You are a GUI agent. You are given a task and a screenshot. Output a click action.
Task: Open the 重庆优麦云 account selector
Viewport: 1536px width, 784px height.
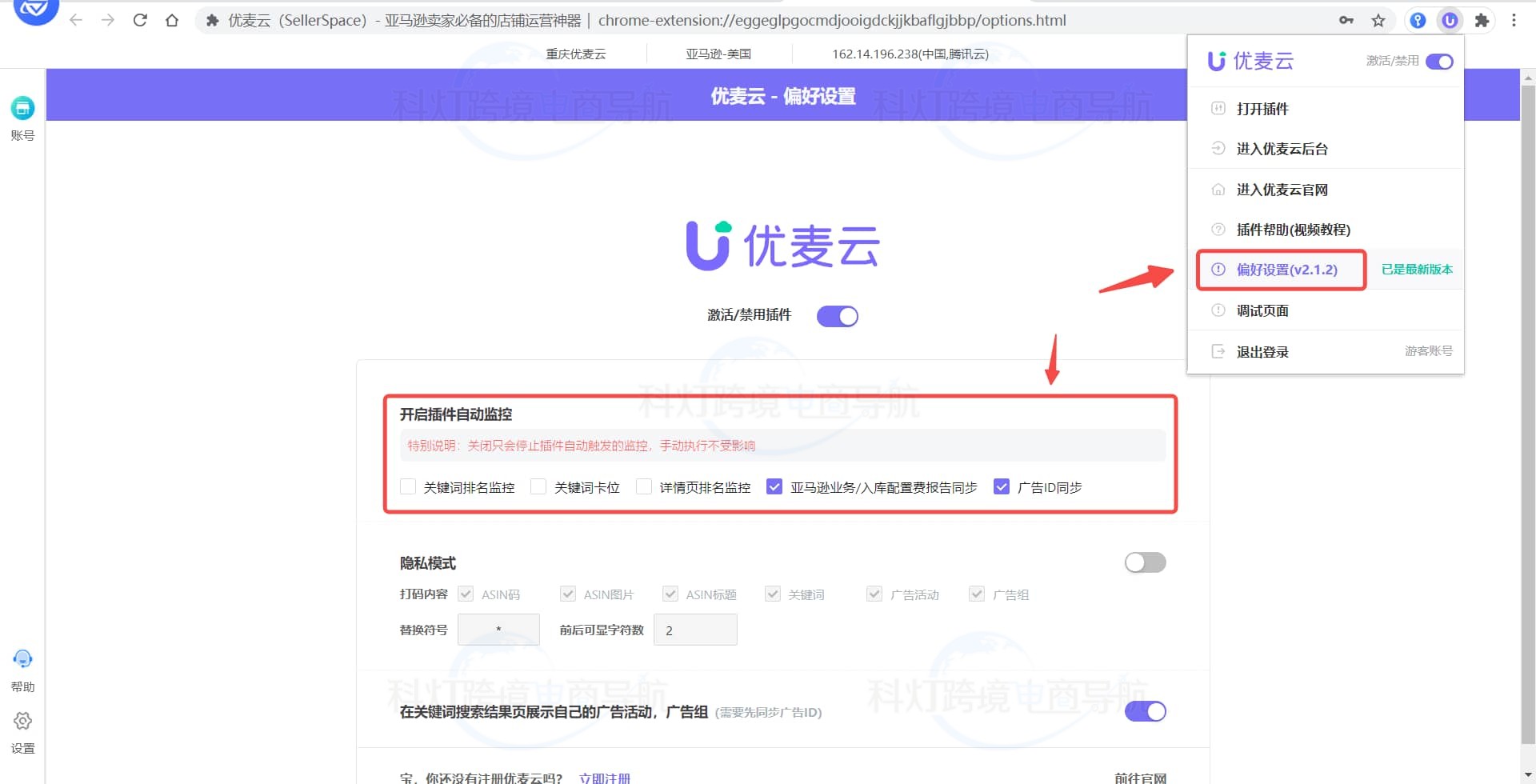[577, 54]
